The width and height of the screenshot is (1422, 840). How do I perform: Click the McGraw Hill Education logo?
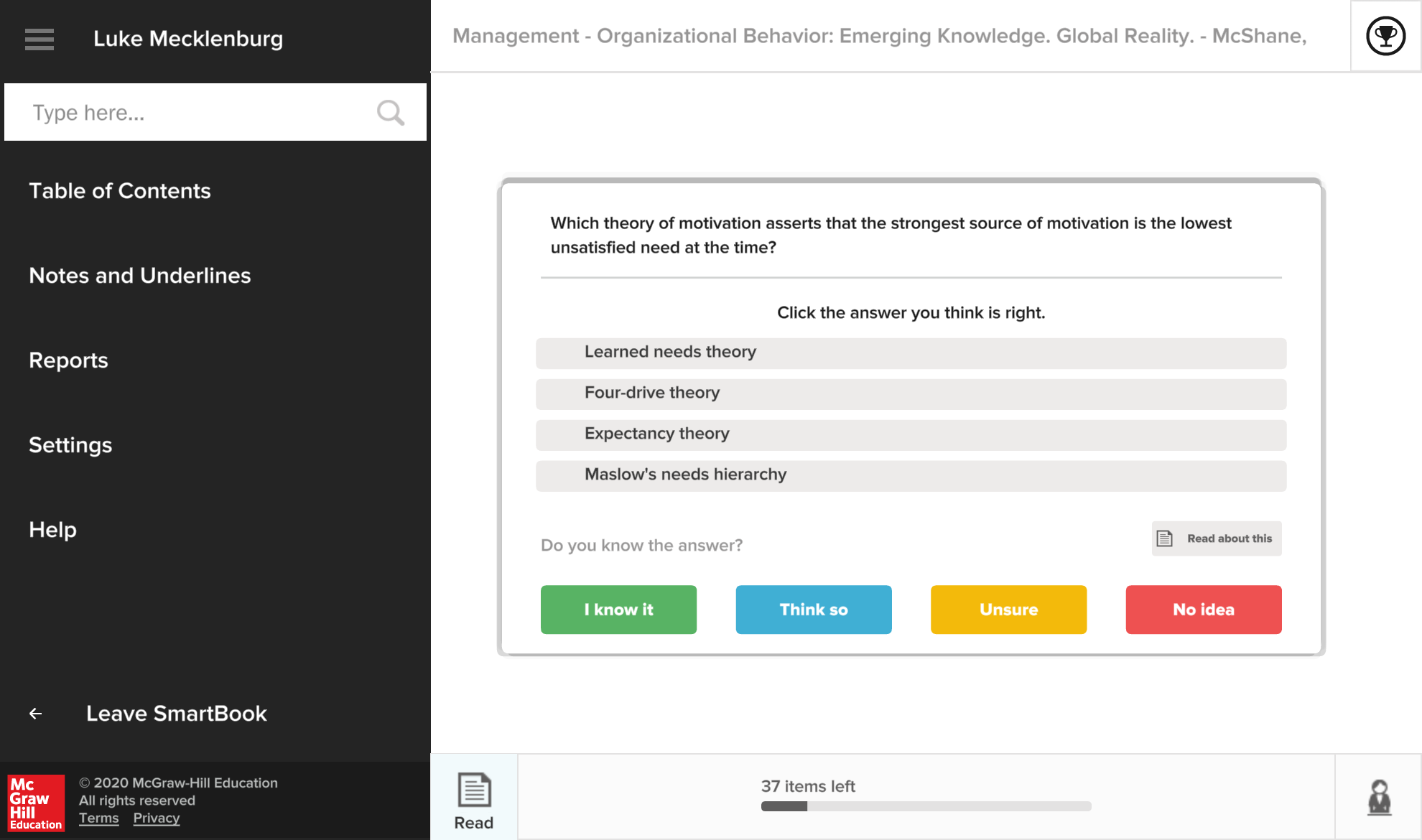pos(36,803)
